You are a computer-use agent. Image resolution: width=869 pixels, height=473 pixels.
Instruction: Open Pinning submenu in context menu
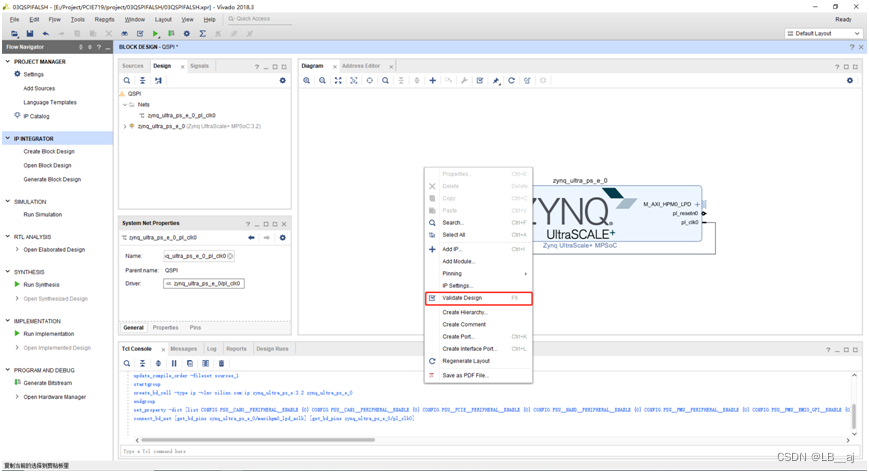click(x=479, y=274)
